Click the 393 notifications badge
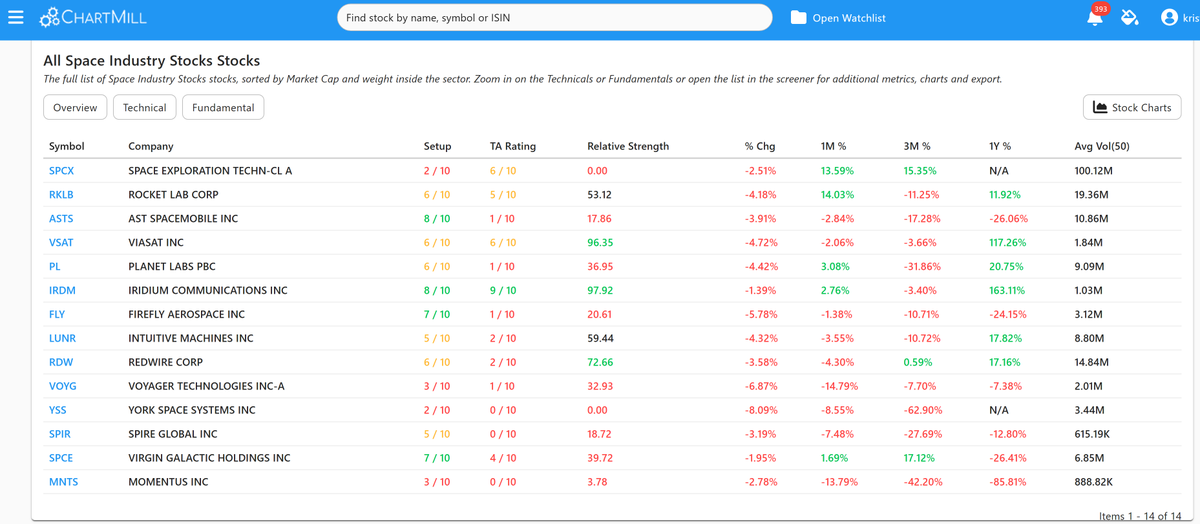The height and width of the screenshot is (524, 1200). click(x=1101, y=9)
